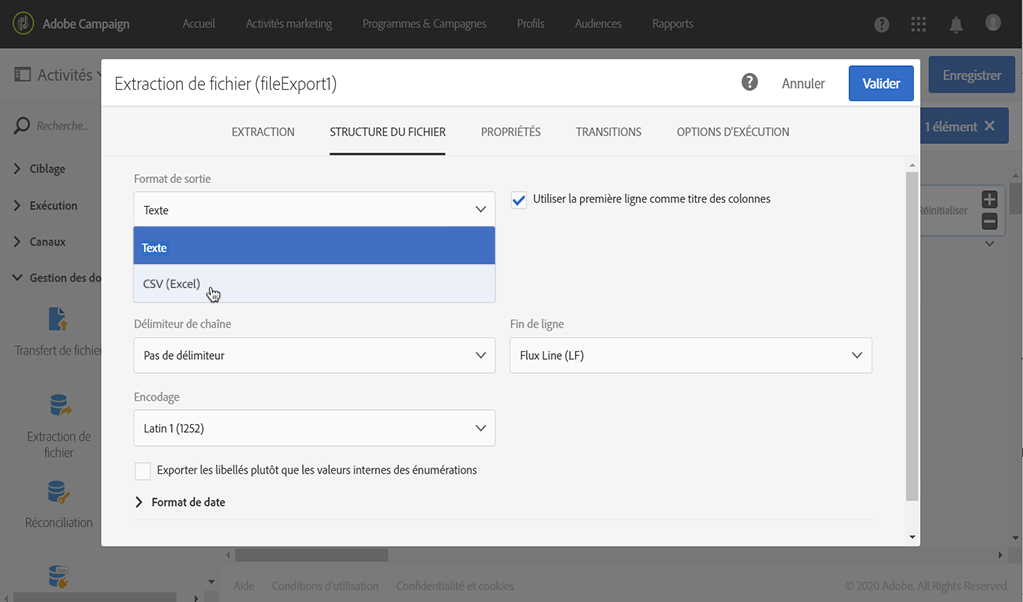Click the Réconciliation activity icon
Image resolution: width=1023 pixels, height=602 pixels.
coord(58,492)
